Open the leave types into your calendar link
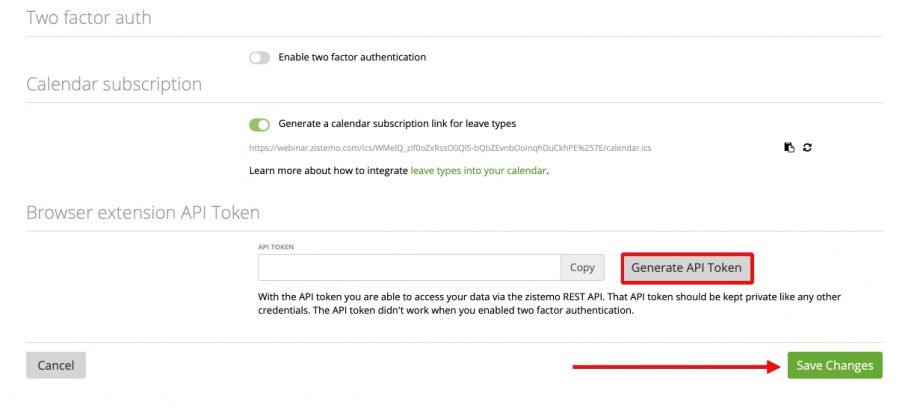 pos(478,171)
